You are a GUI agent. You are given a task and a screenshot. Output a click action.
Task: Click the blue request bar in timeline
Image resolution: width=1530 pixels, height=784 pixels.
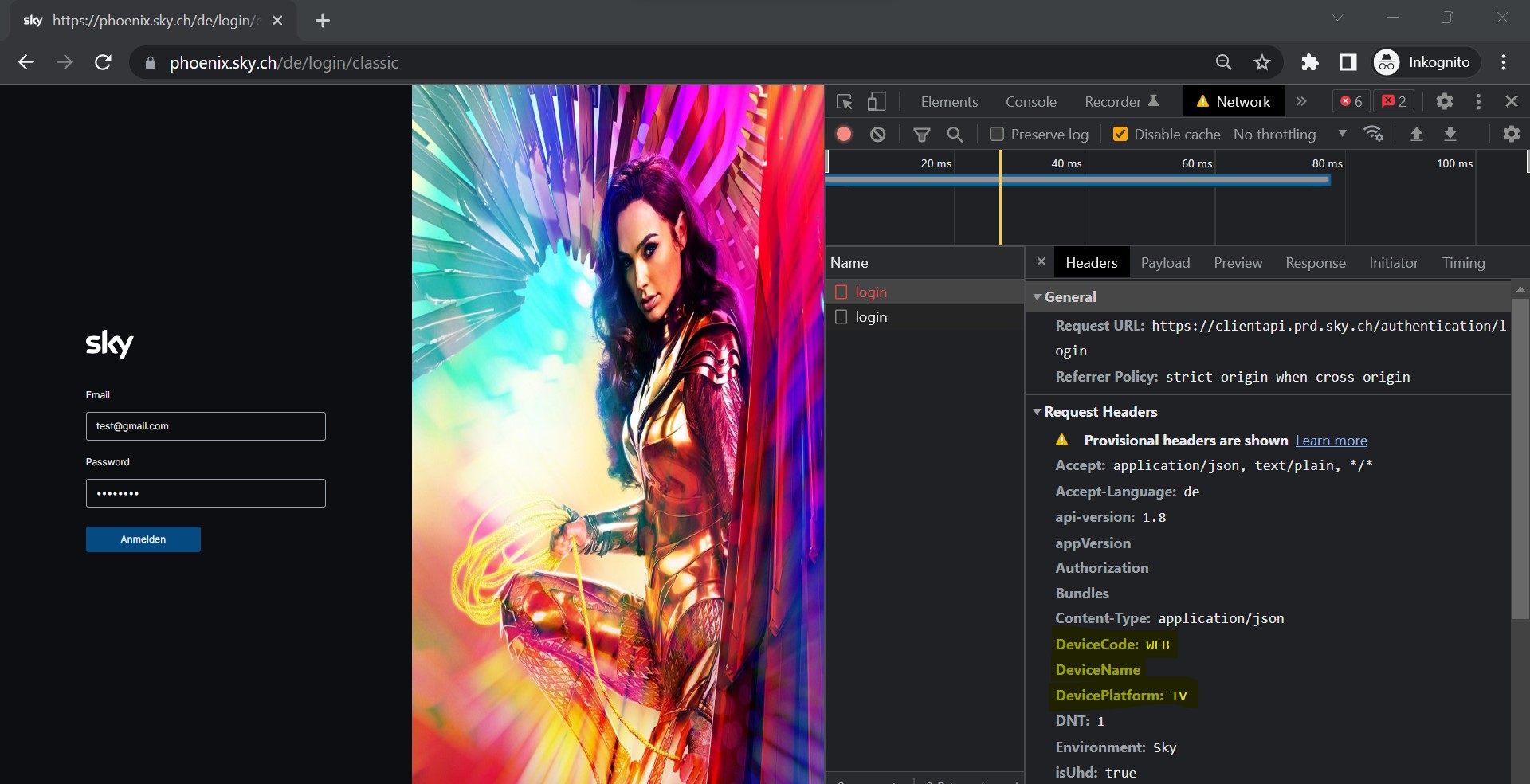1077,180
